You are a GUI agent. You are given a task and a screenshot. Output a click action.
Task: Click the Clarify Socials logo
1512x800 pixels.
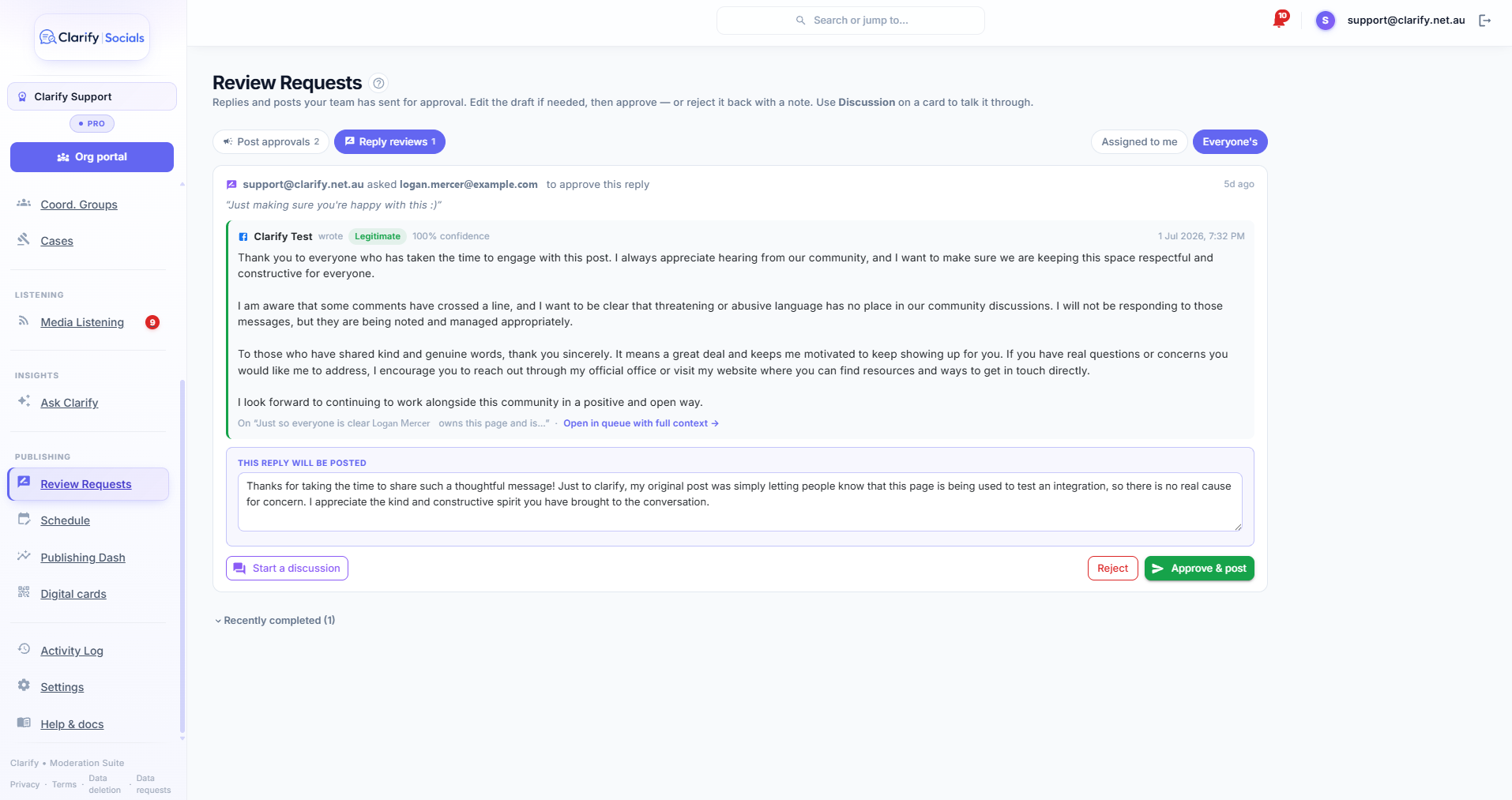click(x=92, y=37)
